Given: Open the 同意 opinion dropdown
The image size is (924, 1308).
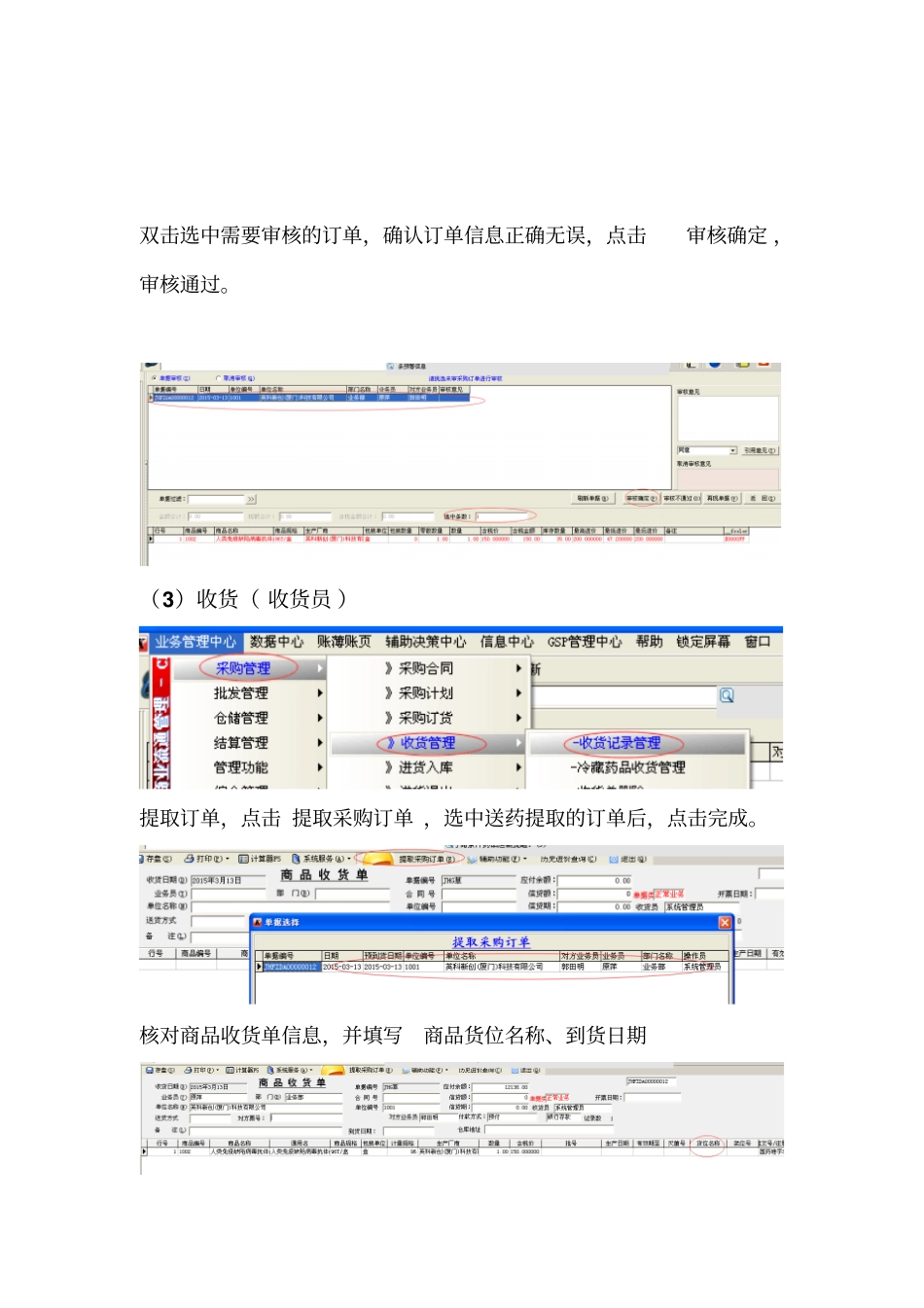Looking at the screenshot, I should click(x=707, y=450).
